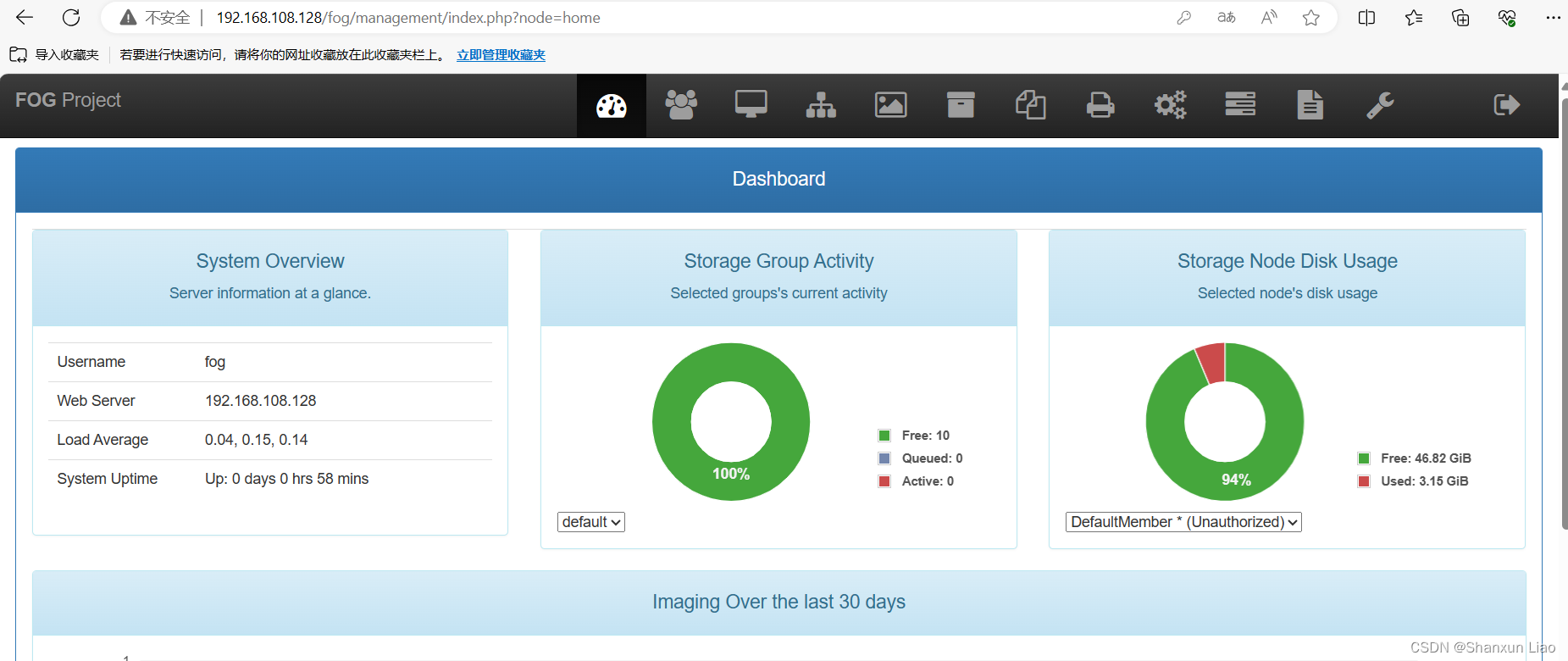Click the Active: 0 legend label
This screenshot has height=661, width=1568.
tap(928, 481)
